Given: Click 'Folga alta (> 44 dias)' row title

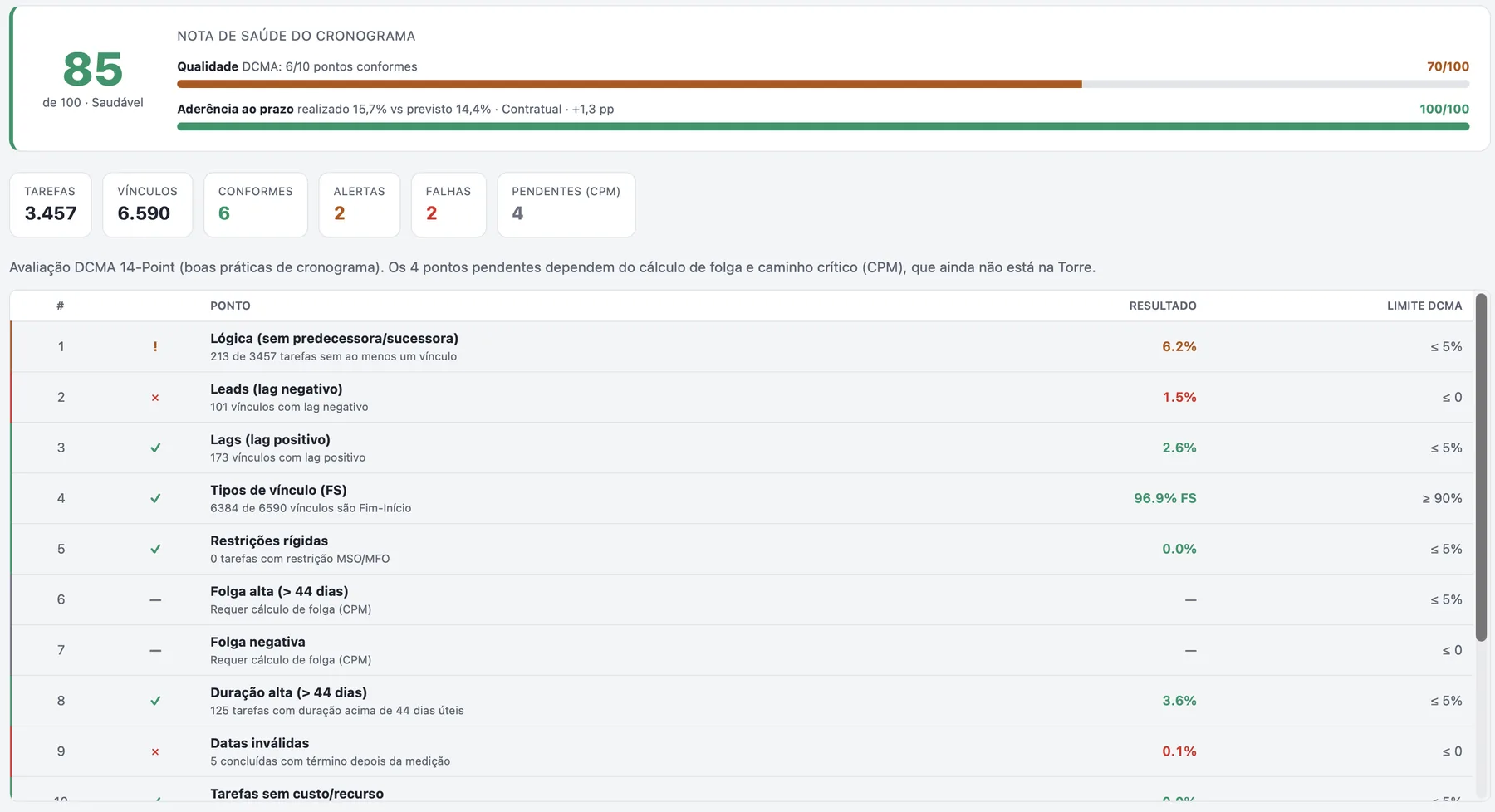Looking at the screenshot, I should (x=279, y=591).
